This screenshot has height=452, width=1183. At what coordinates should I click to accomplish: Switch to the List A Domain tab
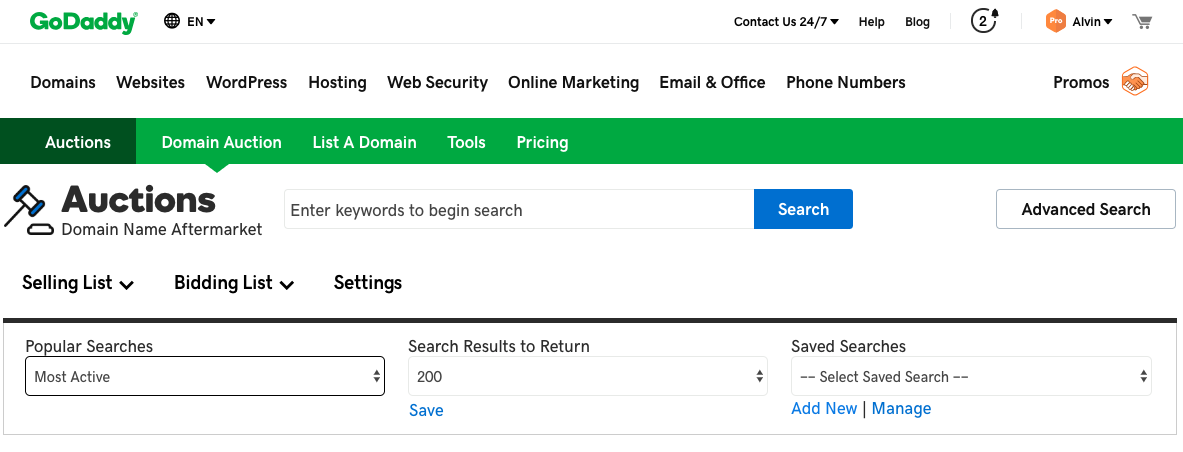click(x=364, y=142)
